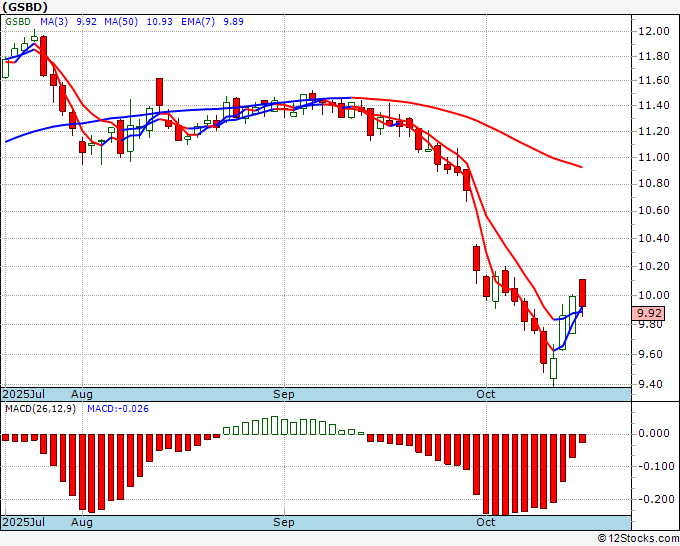Click the 11.60 price axis label
The image size is (680, 546).
point(654,80)
